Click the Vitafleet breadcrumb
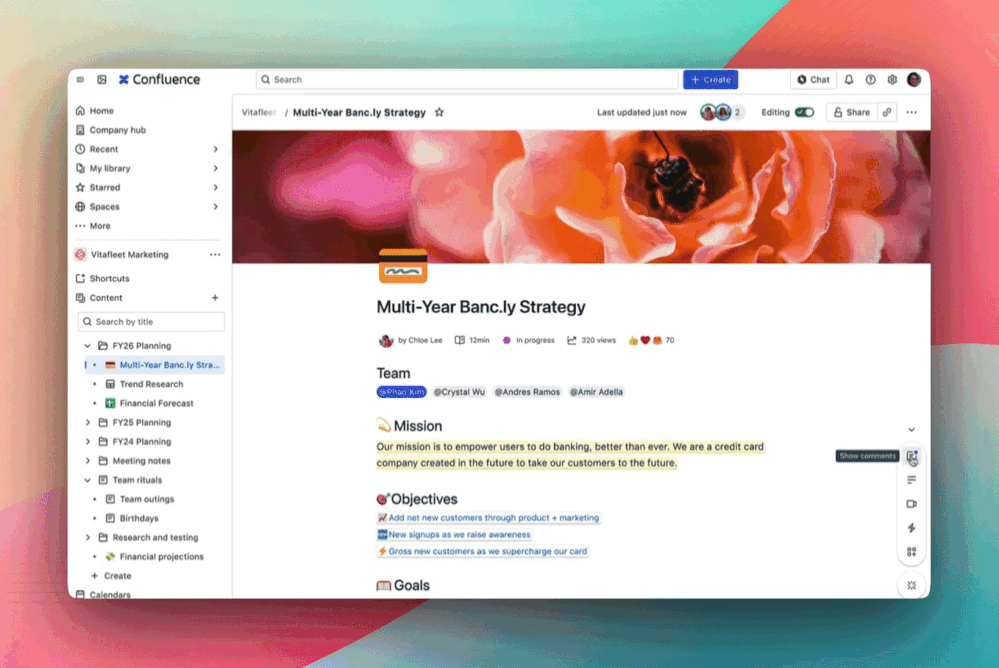The height and width of the screenshot is (668, 999). [258, 112]
